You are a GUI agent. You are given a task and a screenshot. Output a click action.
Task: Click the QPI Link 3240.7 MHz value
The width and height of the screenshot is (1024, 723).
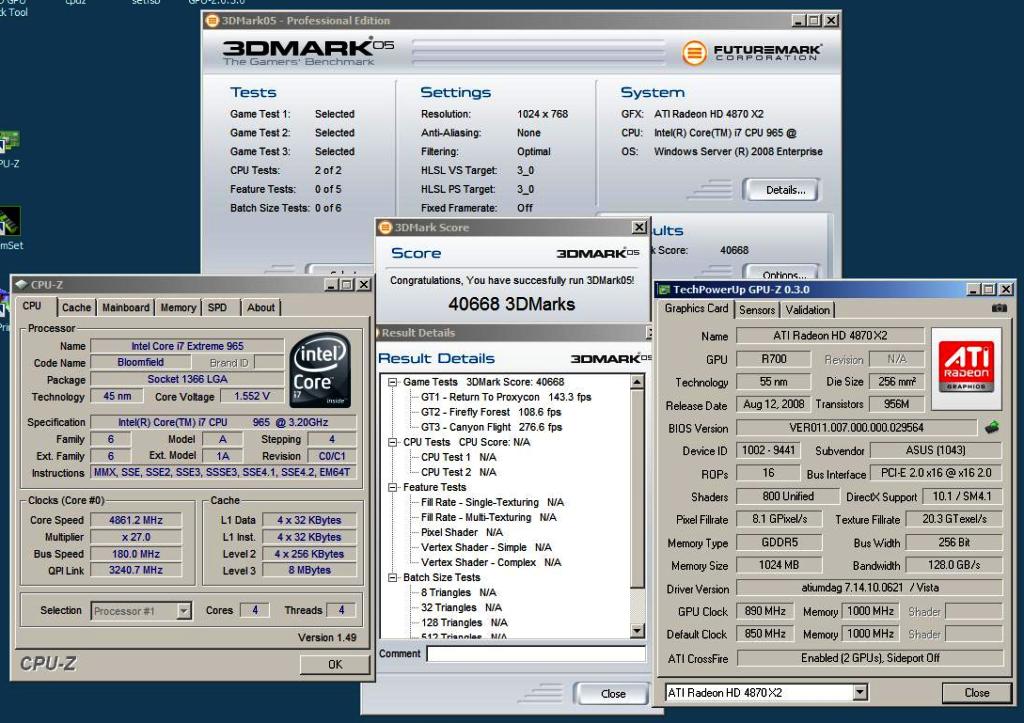click(x=136, y=570)
